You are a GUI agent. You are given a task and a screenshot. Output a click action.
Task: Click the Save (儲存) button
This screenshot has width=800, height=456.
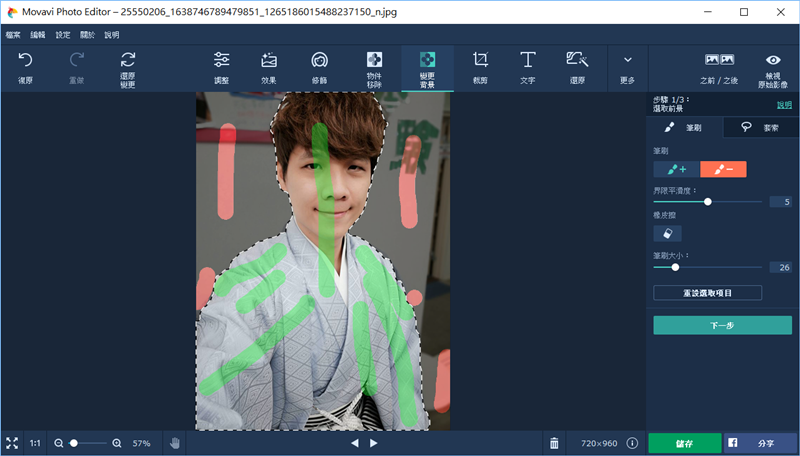click(x=685, y=443)
